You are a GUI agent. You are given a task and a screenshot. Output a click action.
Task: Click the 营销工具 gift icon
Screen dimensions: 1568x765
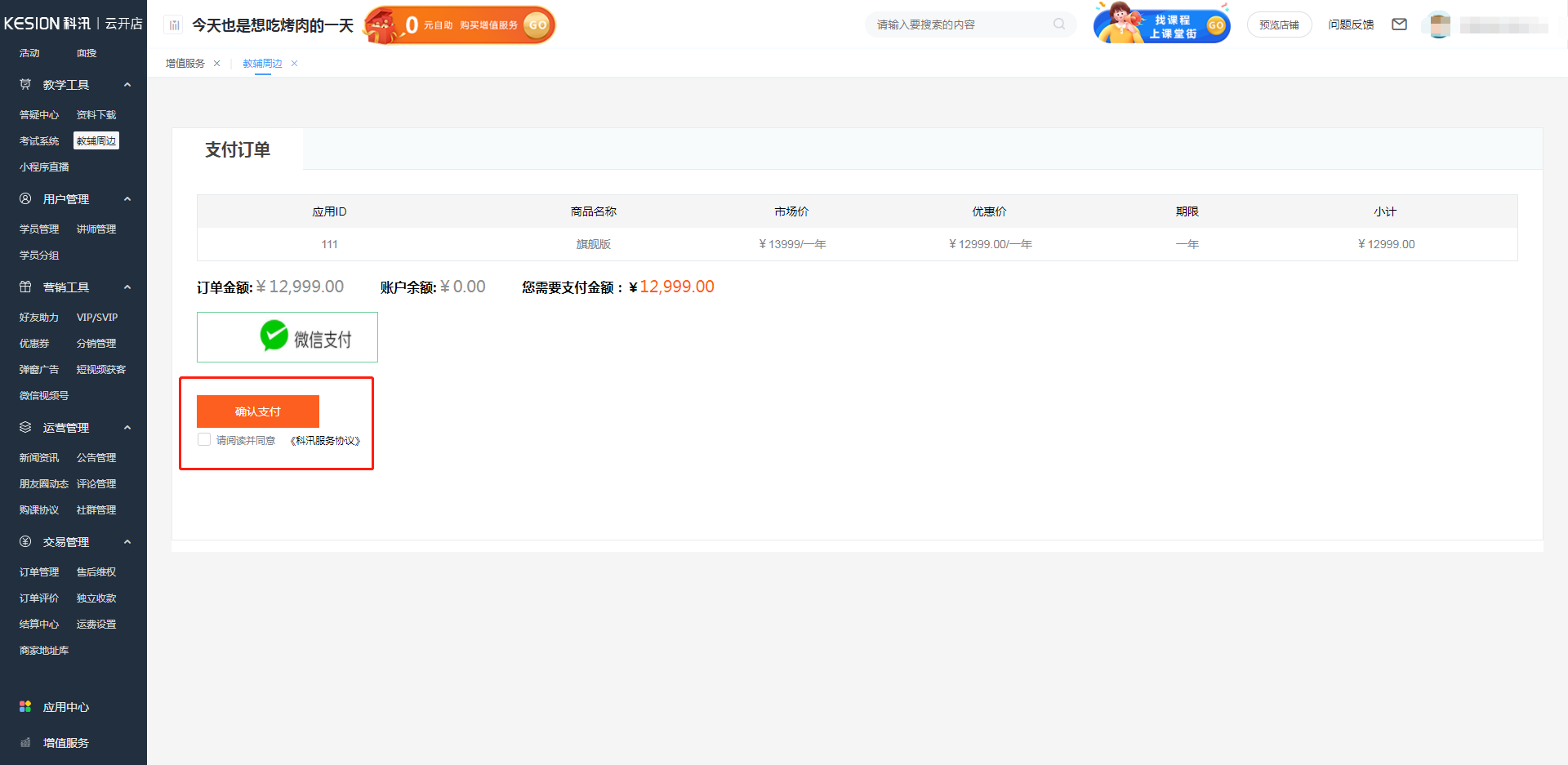(x=25, y=287)
